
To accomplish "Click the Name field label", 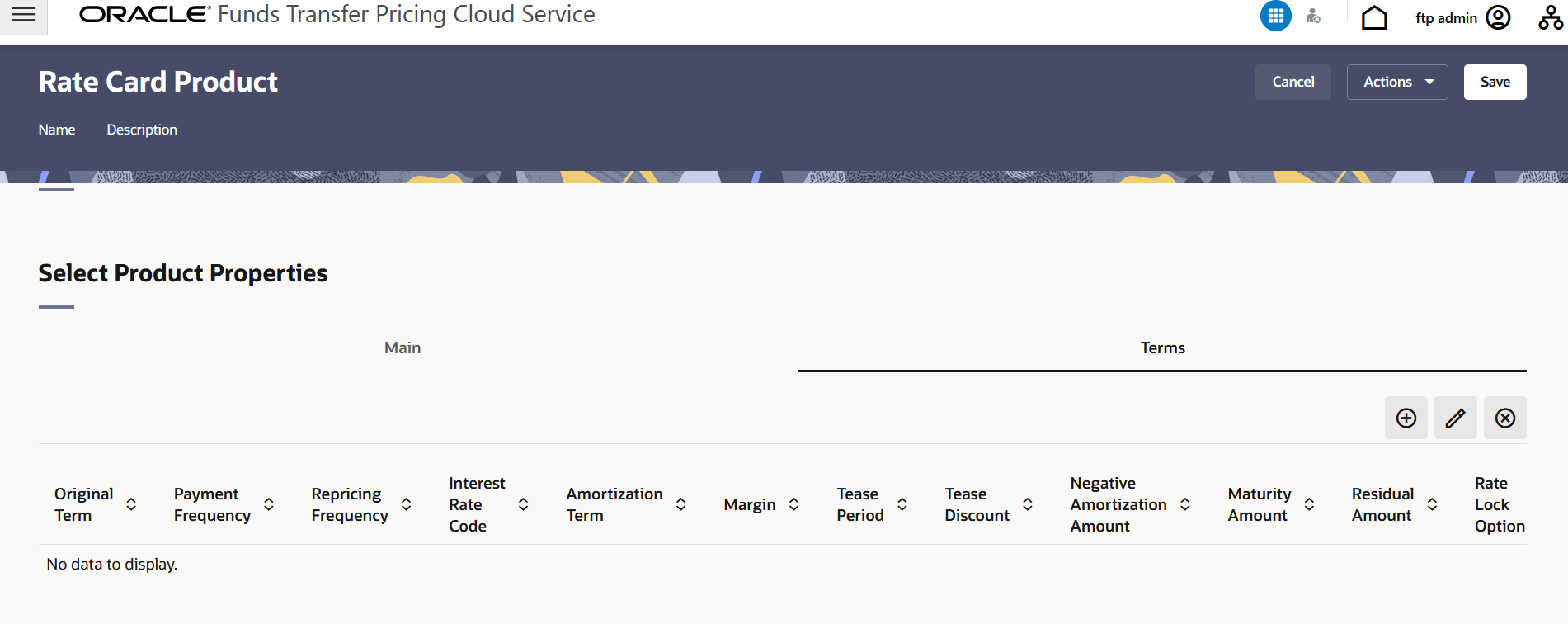I will pos(57,130).
